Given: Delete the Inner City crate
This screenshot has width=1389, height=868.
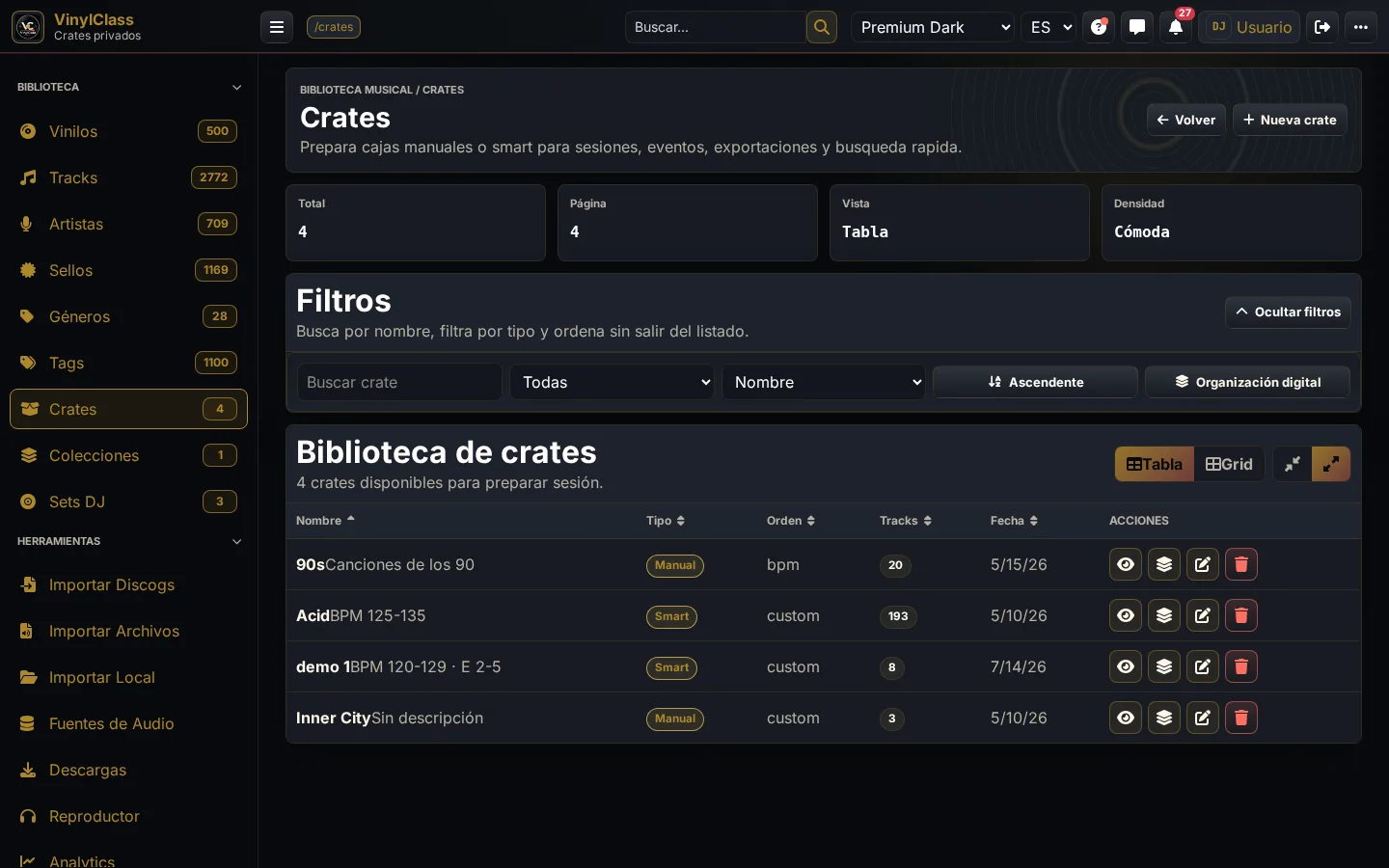Looking at the screenshot, I should [x=1241, y=718].
